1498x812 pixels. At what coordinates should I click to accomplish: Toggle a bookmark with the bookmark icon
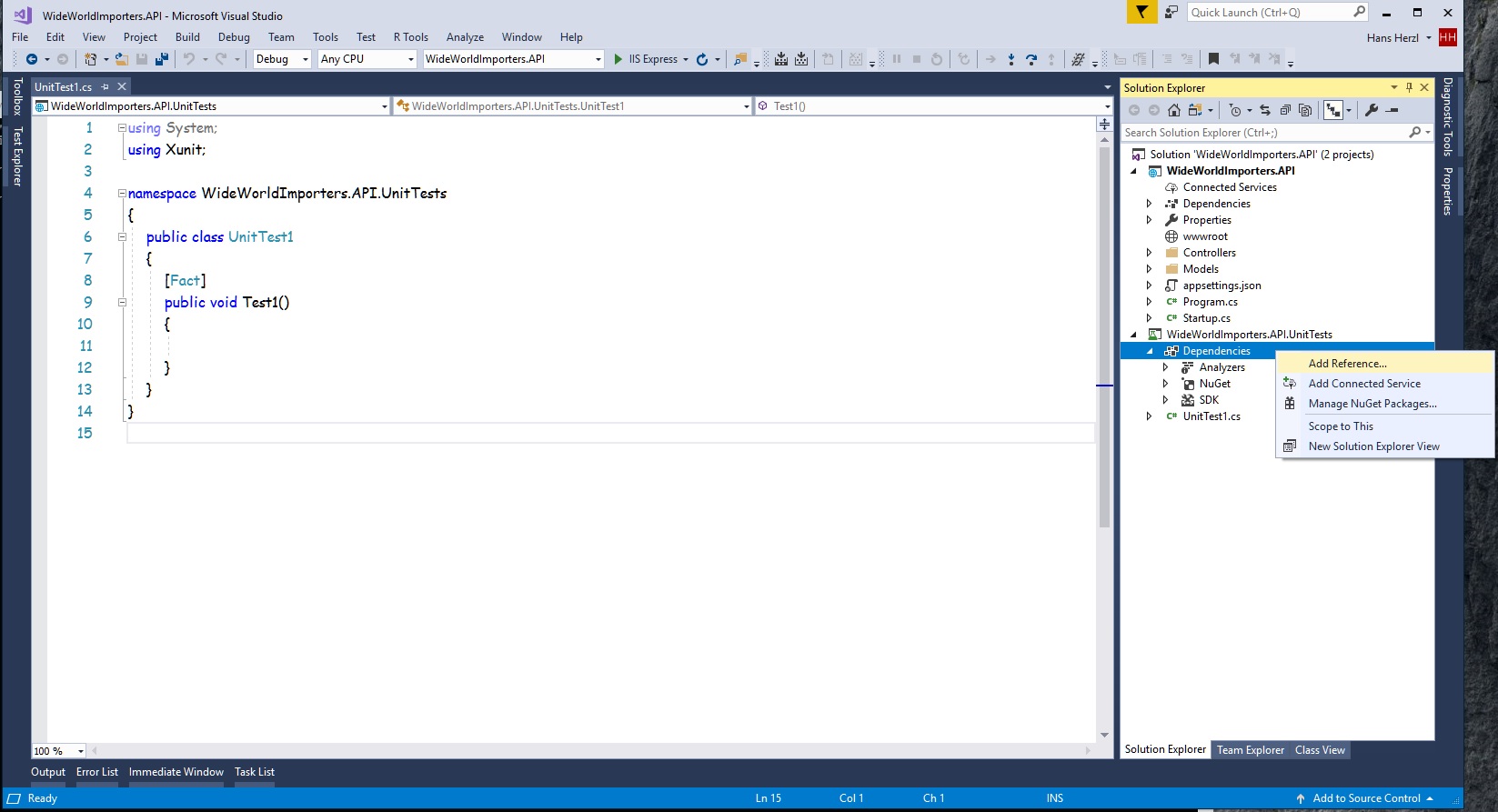click(x=1213, y=59)
